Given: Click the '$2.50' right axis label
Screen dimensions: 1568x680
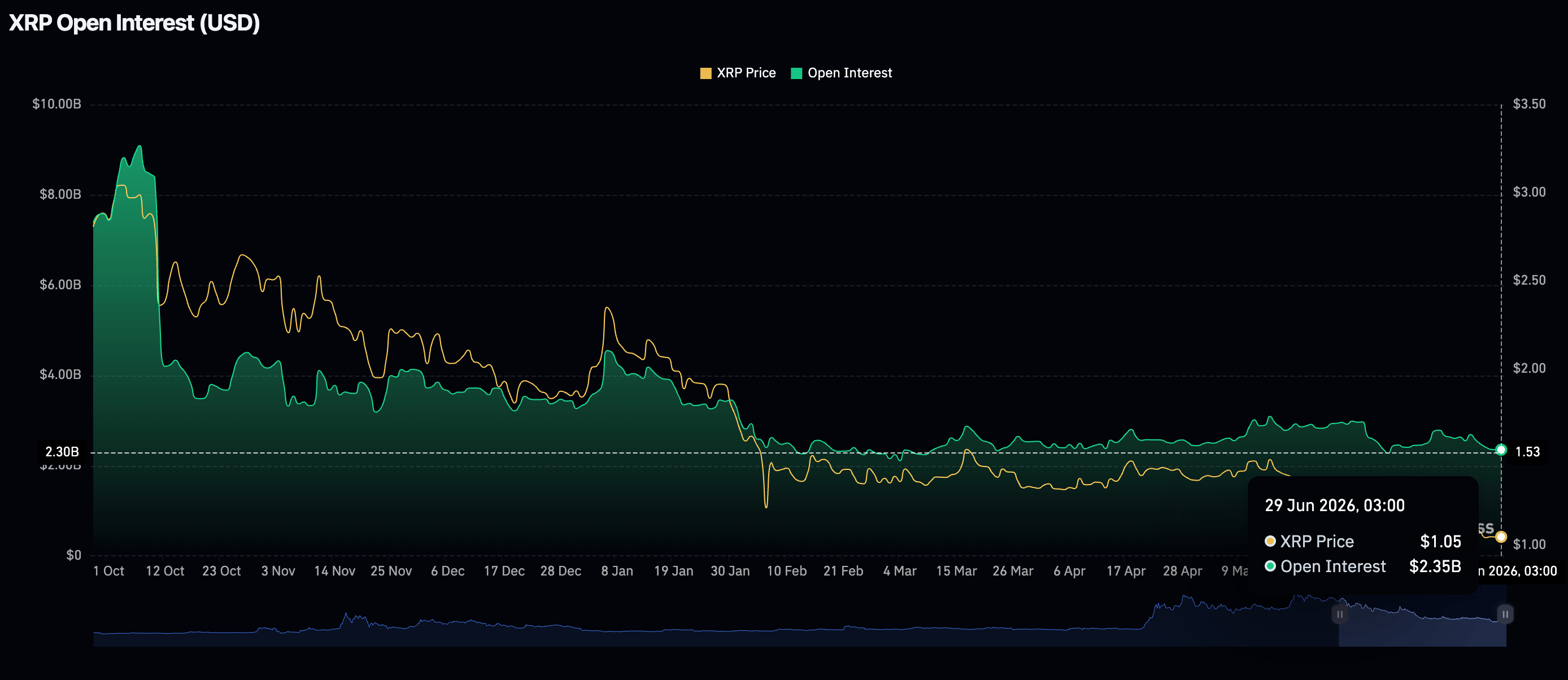Looking at the screenshot, I should pos(1529,280).
